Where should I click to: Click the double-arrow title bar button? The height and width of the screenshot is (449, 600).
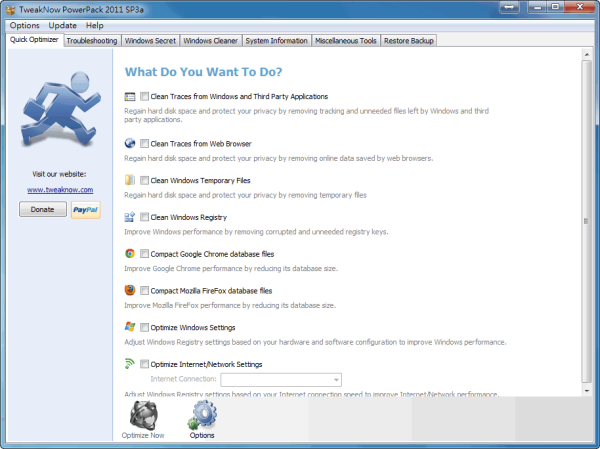pos(509,7)
